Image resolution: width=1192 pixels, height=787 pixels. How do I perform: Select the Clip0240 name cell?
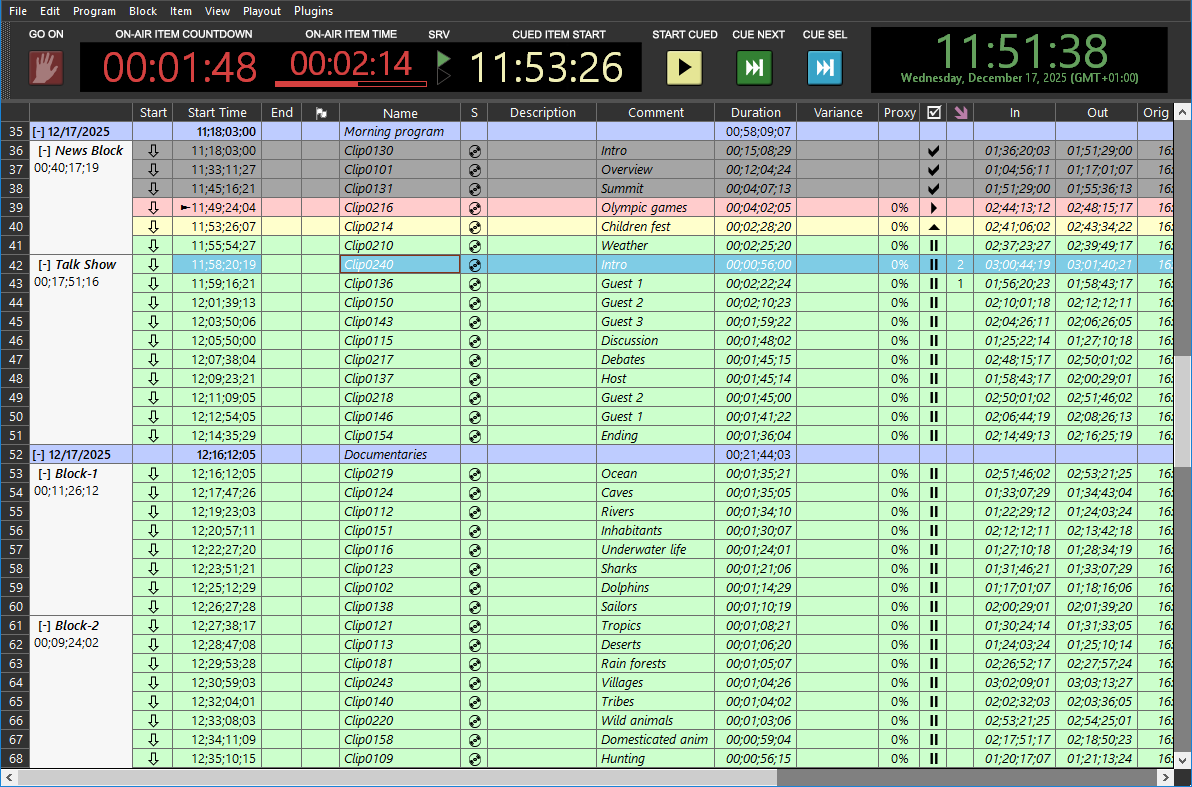tap(399, 265)
